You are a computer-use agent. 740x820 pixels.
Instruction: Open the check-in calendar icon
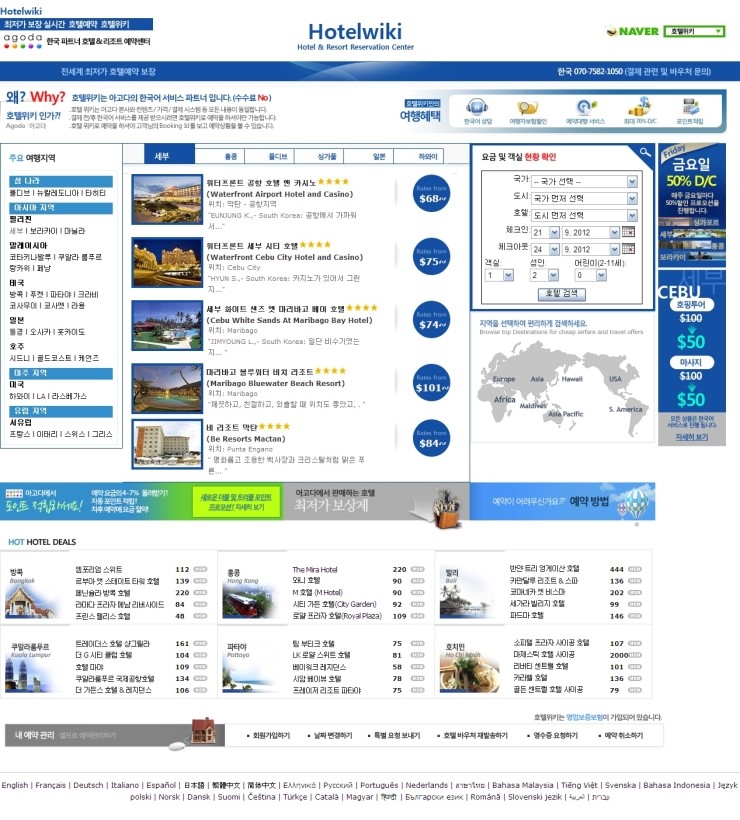click(x=628, y=232)
